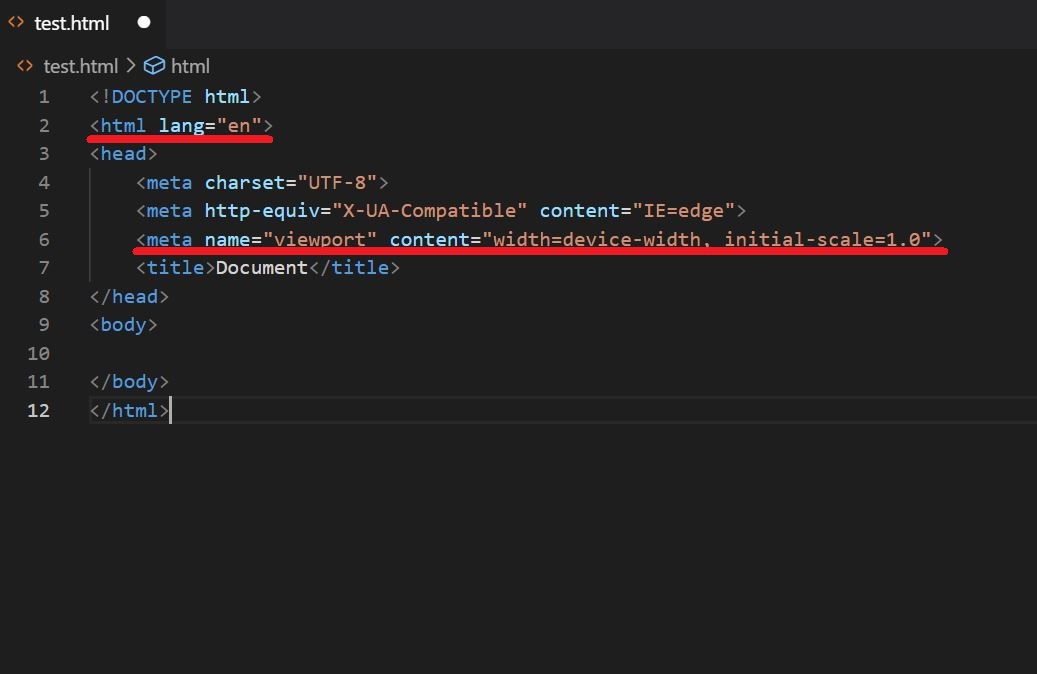The image size is (1037, 674).
Task: Click the html symbol cube icon in the breadcrumbs
Action: point(153,65)
